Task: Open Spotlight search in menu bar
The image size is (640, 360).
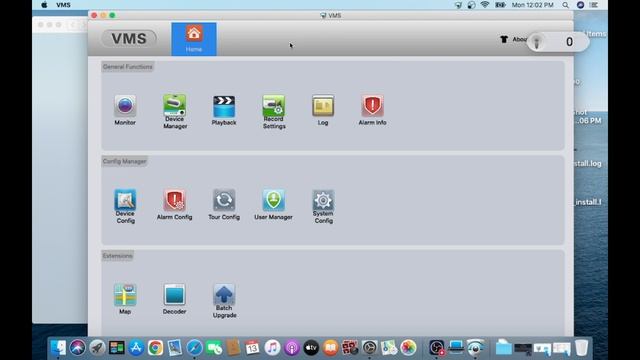Action: click(x=565, y=5)
